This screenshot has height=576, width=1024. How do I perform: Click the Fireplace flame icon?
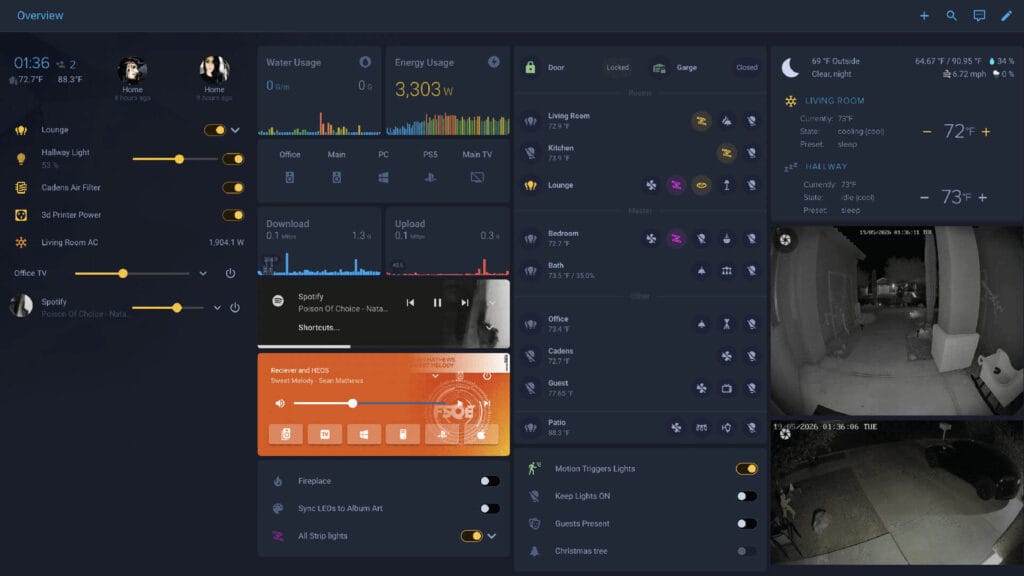point(278,481)
